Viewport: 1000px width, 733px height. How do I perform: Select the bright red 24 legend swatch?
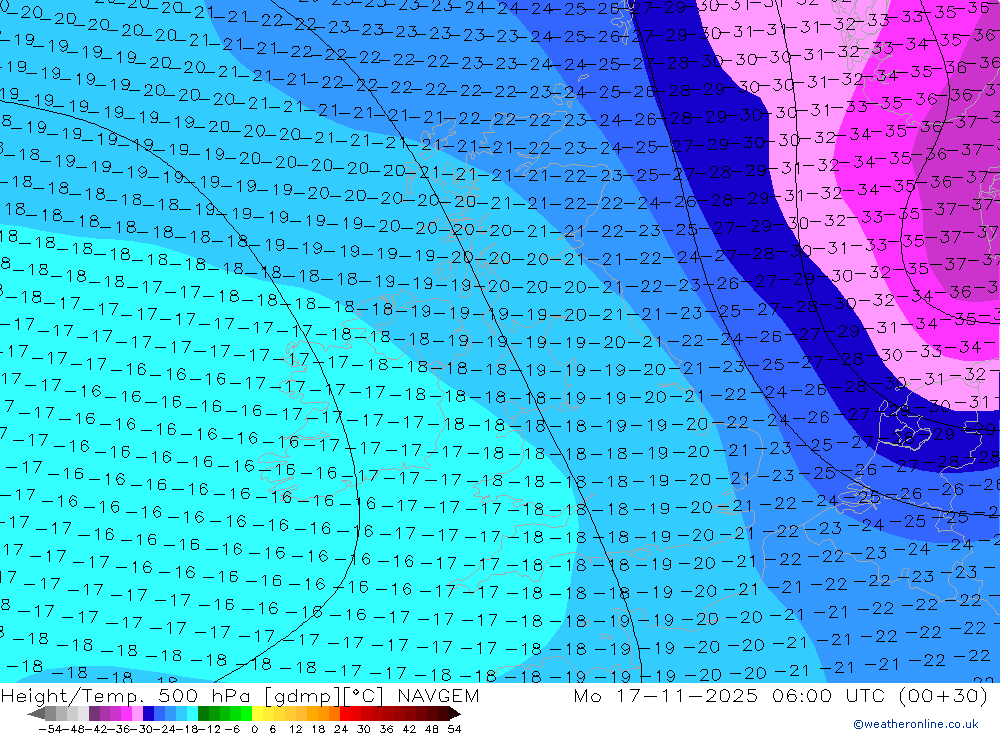coord(346,713)
